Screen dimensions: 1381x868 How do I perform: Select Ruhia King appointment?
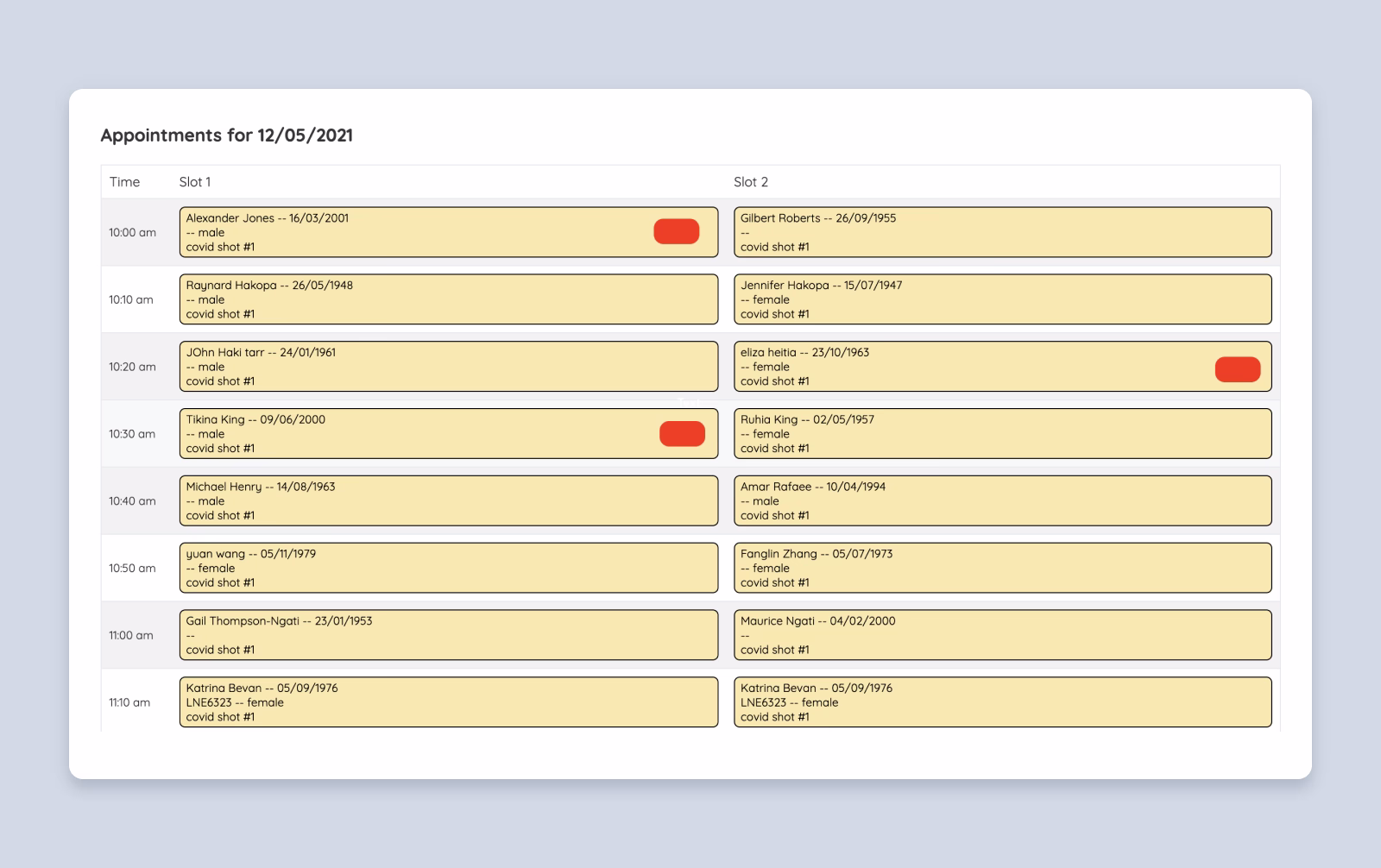tap(1003, 434)
